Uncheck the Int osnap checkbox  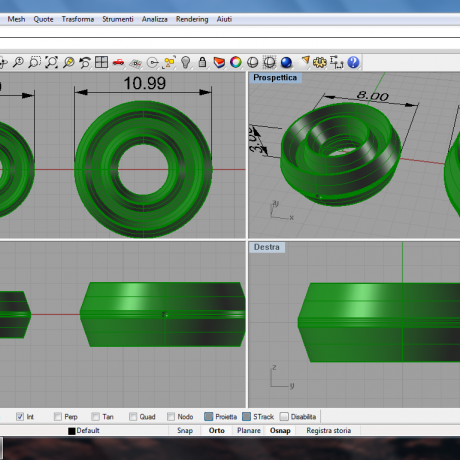pyautogui.click(x=20, y=416)
